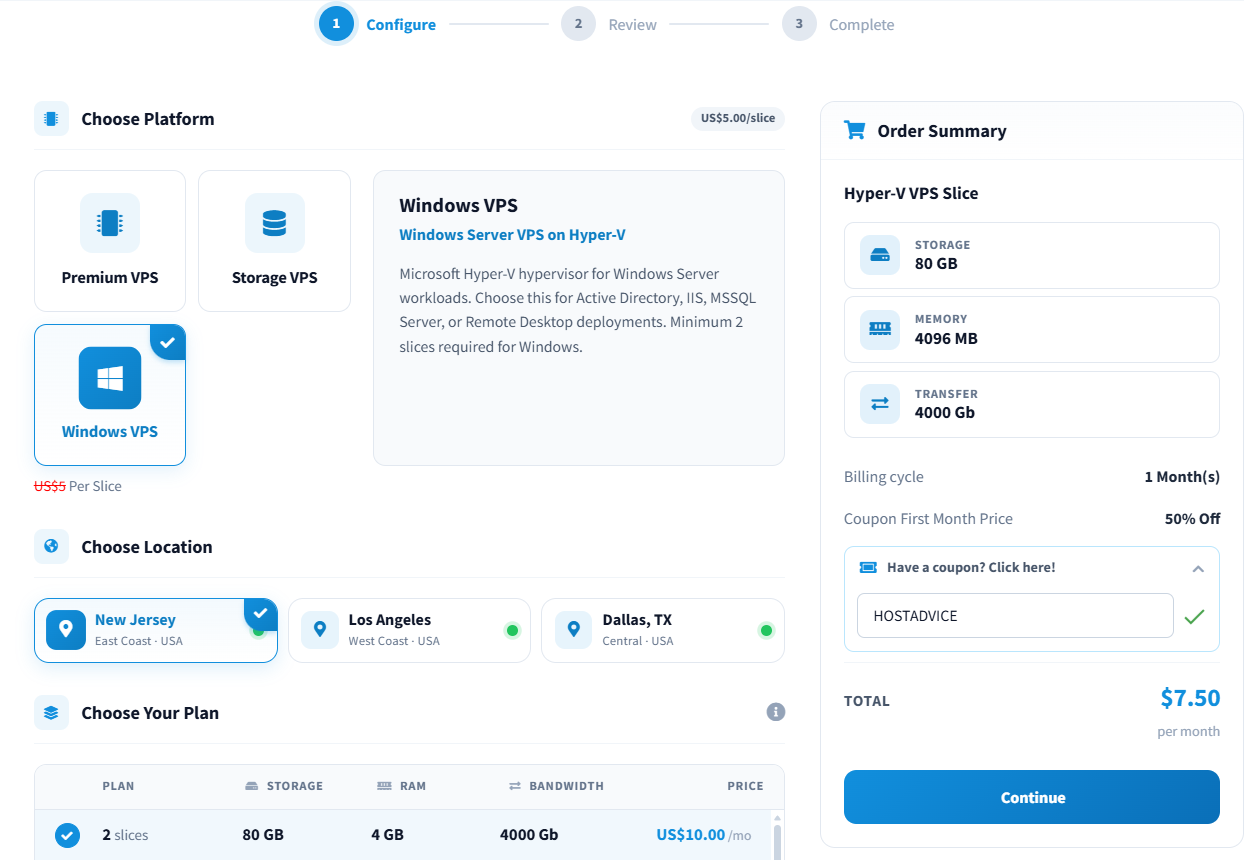
Task: Click the 4 GB RAM cell
Action: point(388,834)
